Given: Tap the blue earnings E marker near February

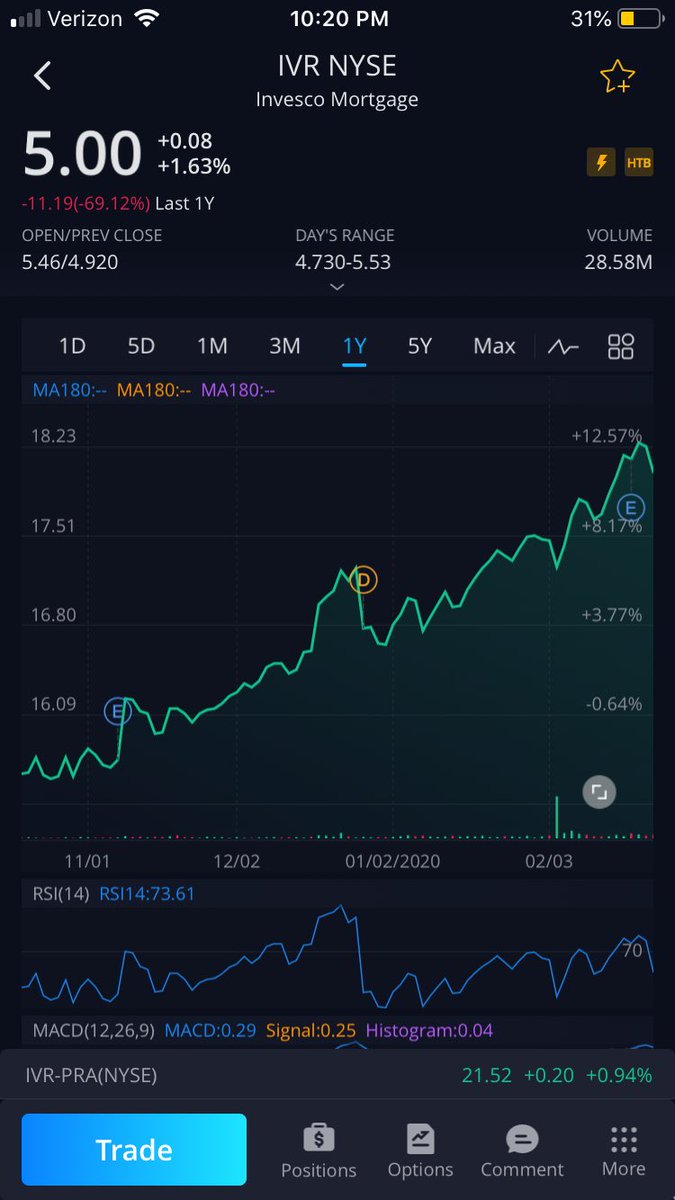Looking at the screenshot, I should (x=631, y=507).
